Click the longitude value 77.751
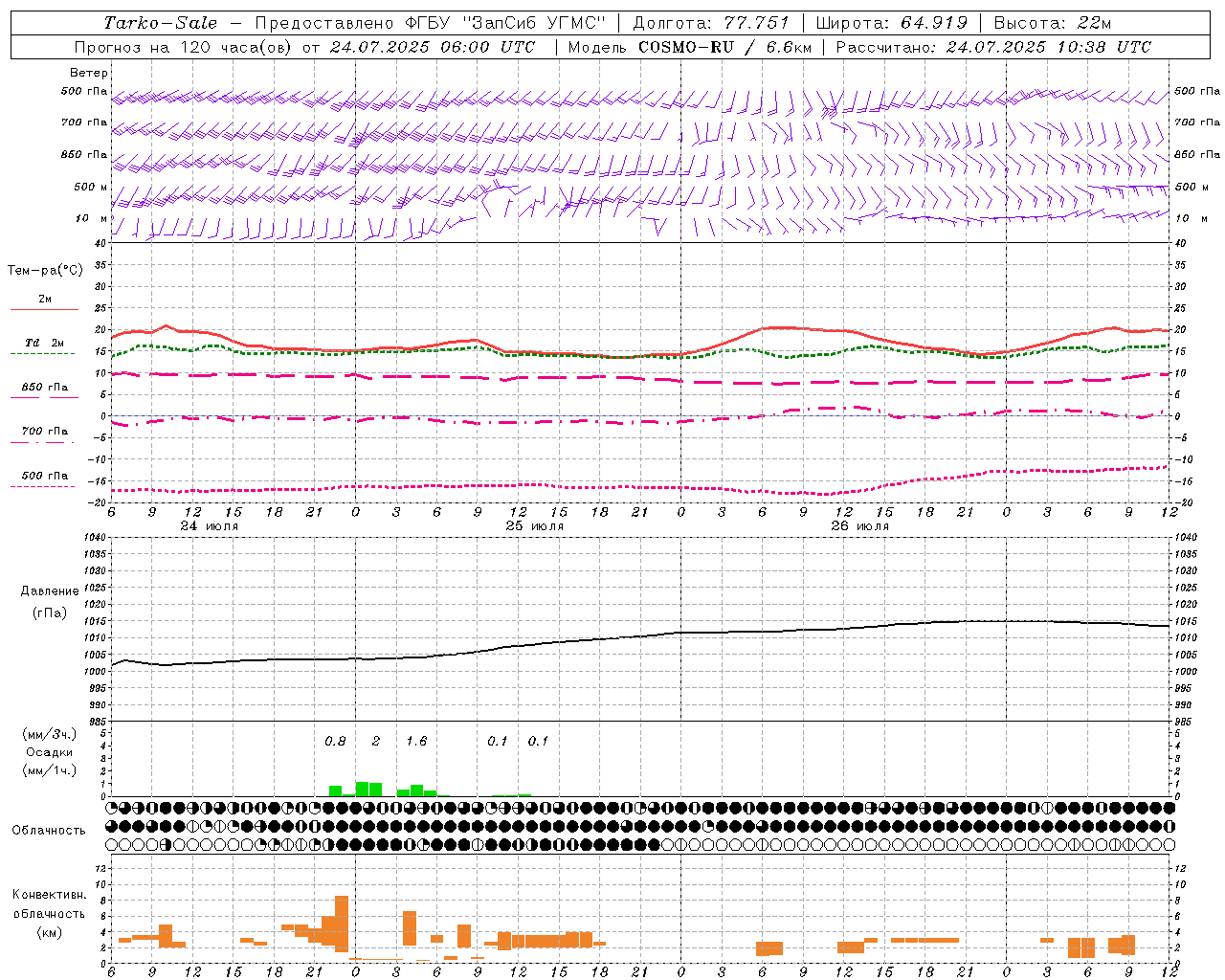Image resolution: width=1225 pixels, height=980 pixels. pos(757,23)
